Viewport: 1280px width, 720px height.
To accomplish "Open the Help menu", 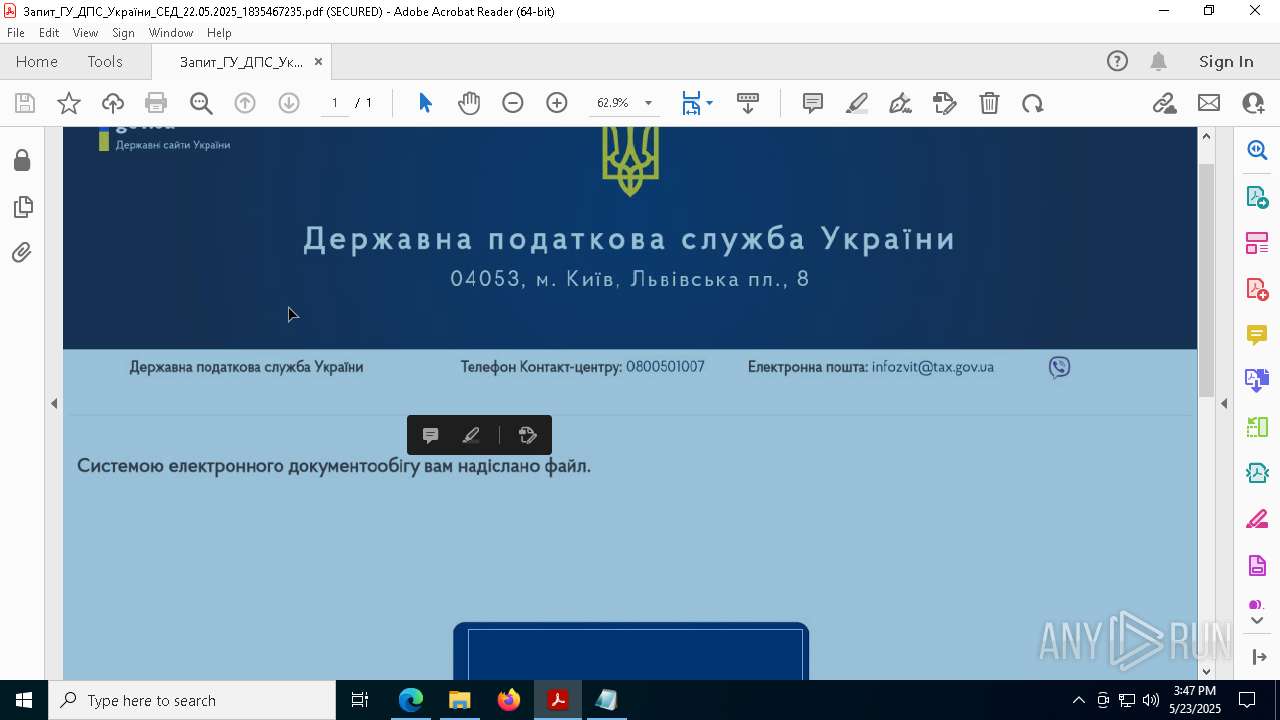I will click(x=219, y=33).
